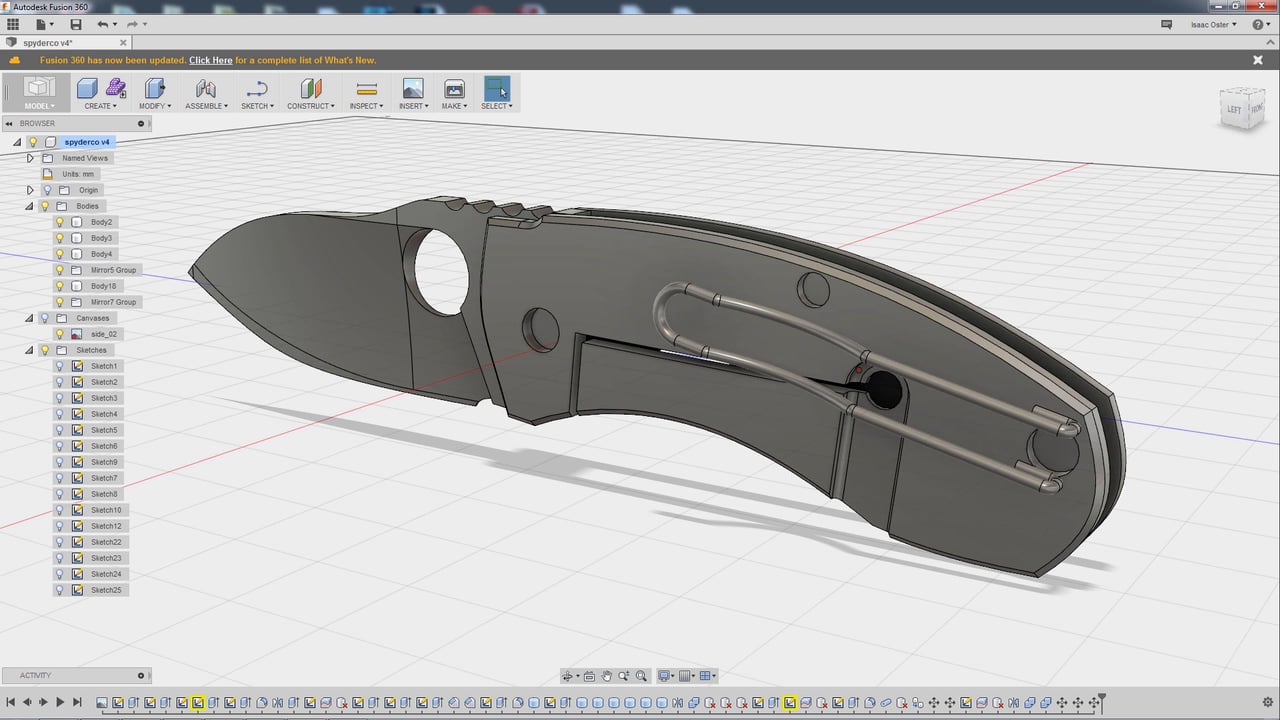This screenshot has height=720, width=1280.
Task: Open the Insert image tool
Action: [412, 89]
